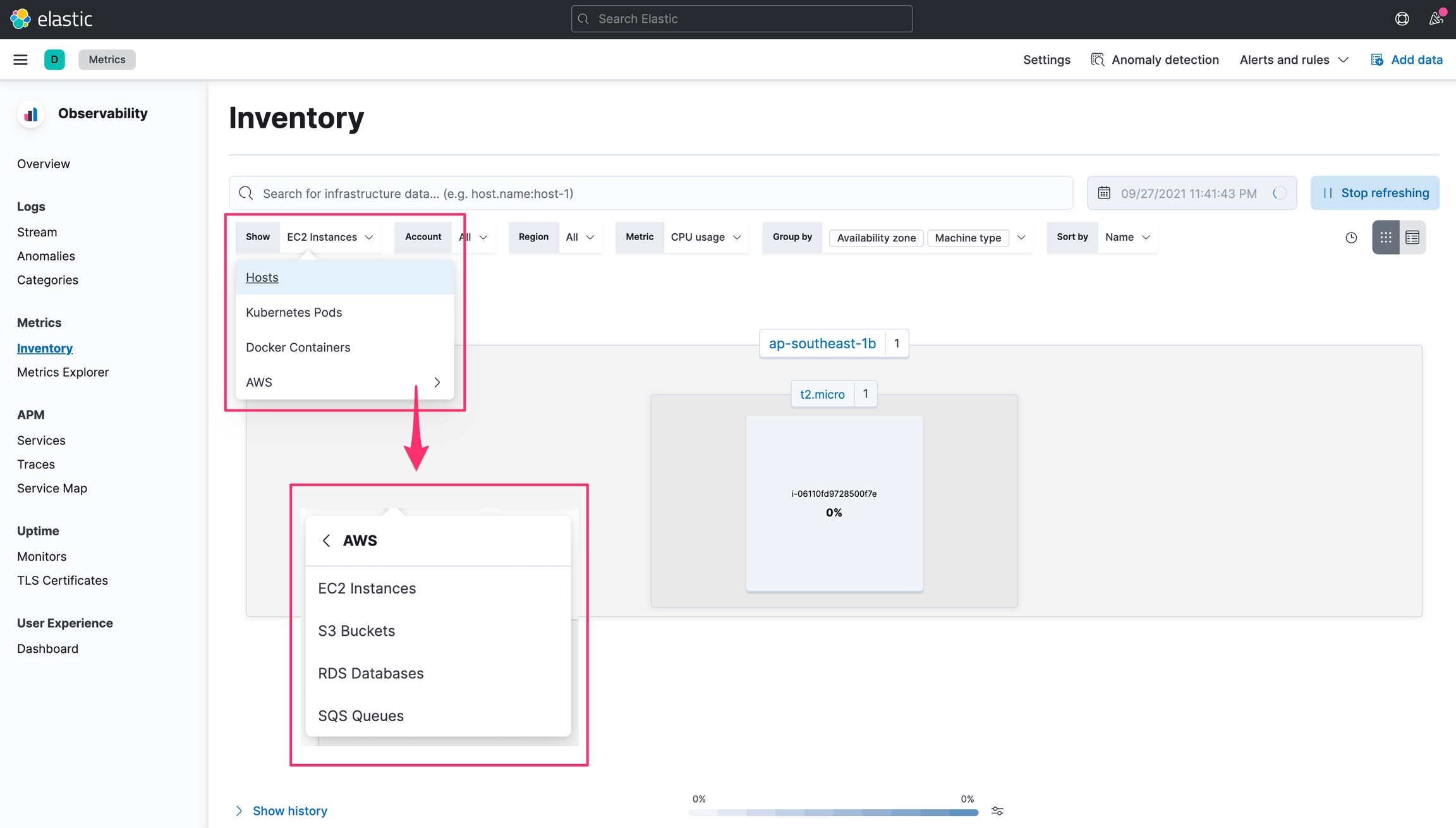Open the date picker calendar icon
This screenshot has width=1456, height=828.
pyautogui.click(x=1104, y=193)
